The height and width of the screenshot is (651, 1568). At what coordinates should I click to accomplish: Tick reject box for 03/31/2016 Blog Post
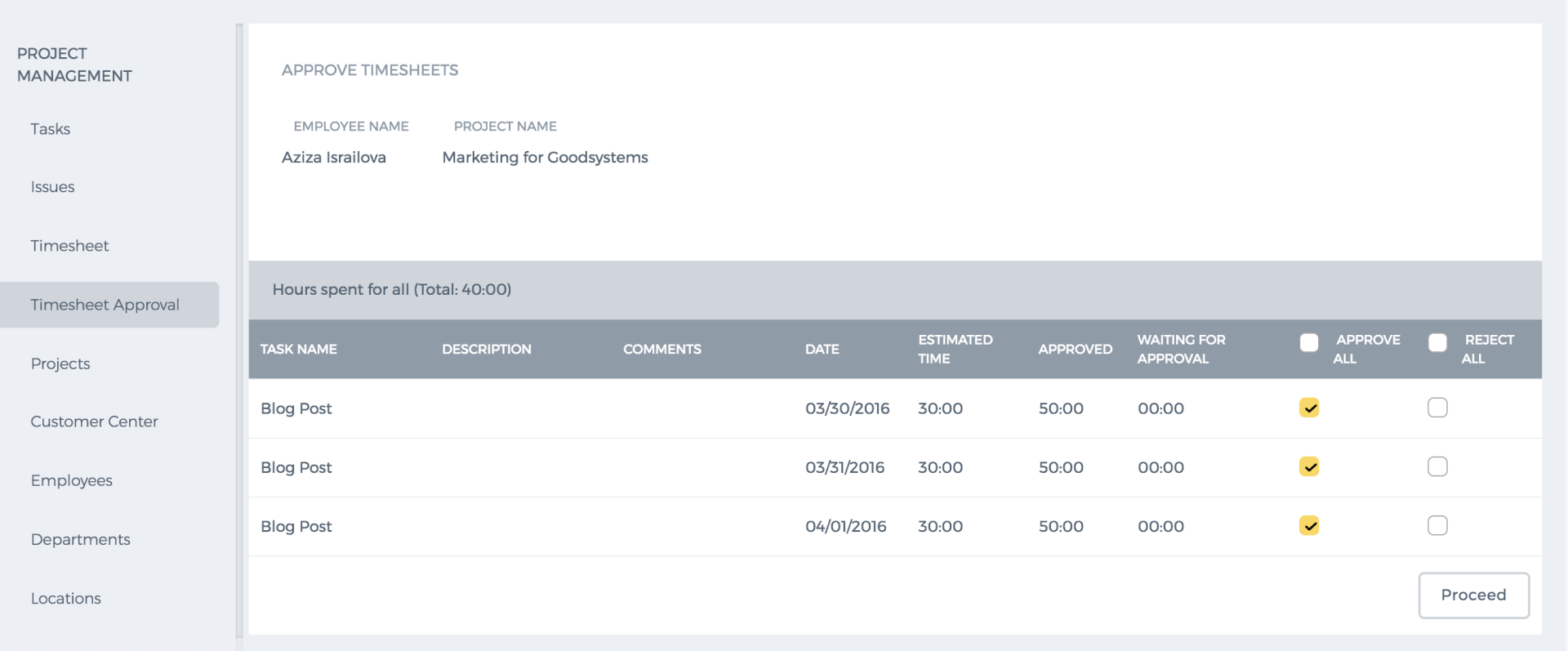pos(1438,466)
